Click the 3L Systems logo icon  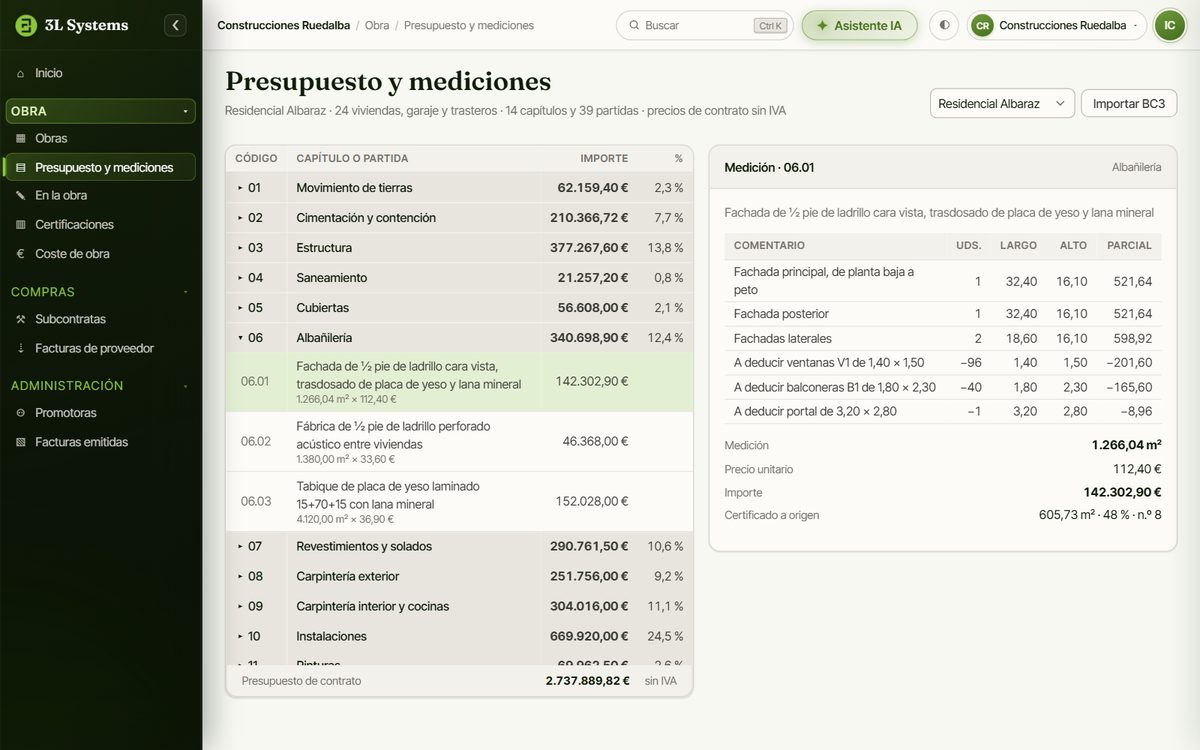[26, 25]
